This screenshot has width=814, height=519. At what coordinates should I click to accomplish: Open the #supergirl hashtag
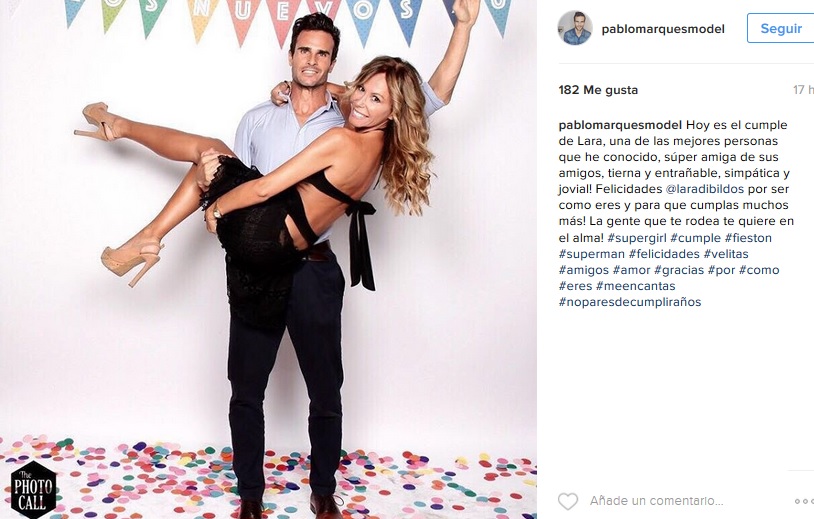pos(637,238)
